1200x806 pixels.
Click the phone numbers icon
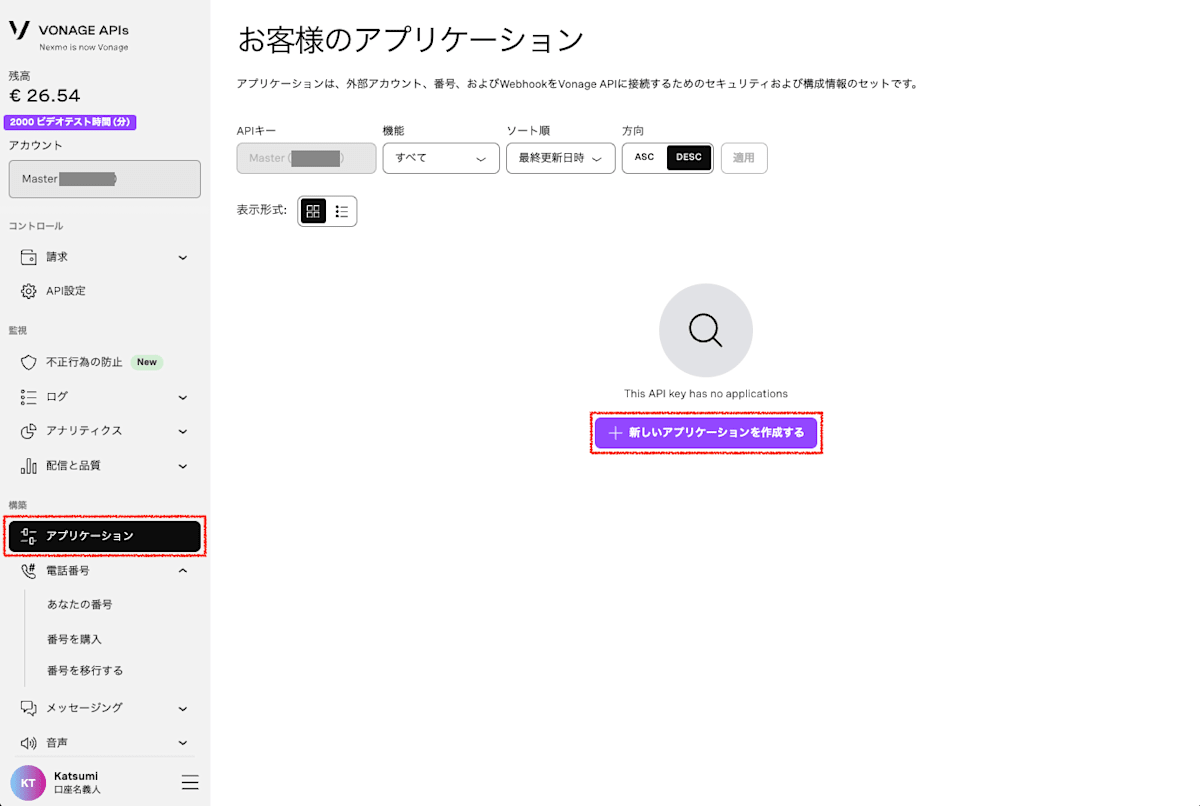click(29, 571)
